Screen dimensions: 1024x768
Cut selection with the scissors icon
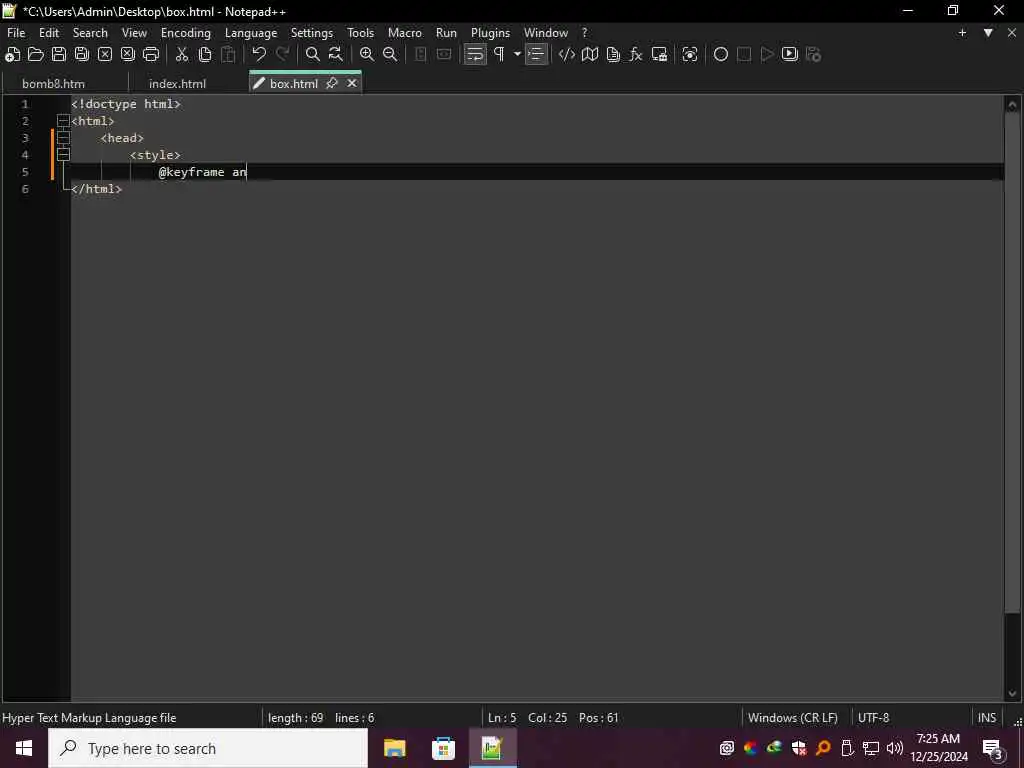(182, 55)
